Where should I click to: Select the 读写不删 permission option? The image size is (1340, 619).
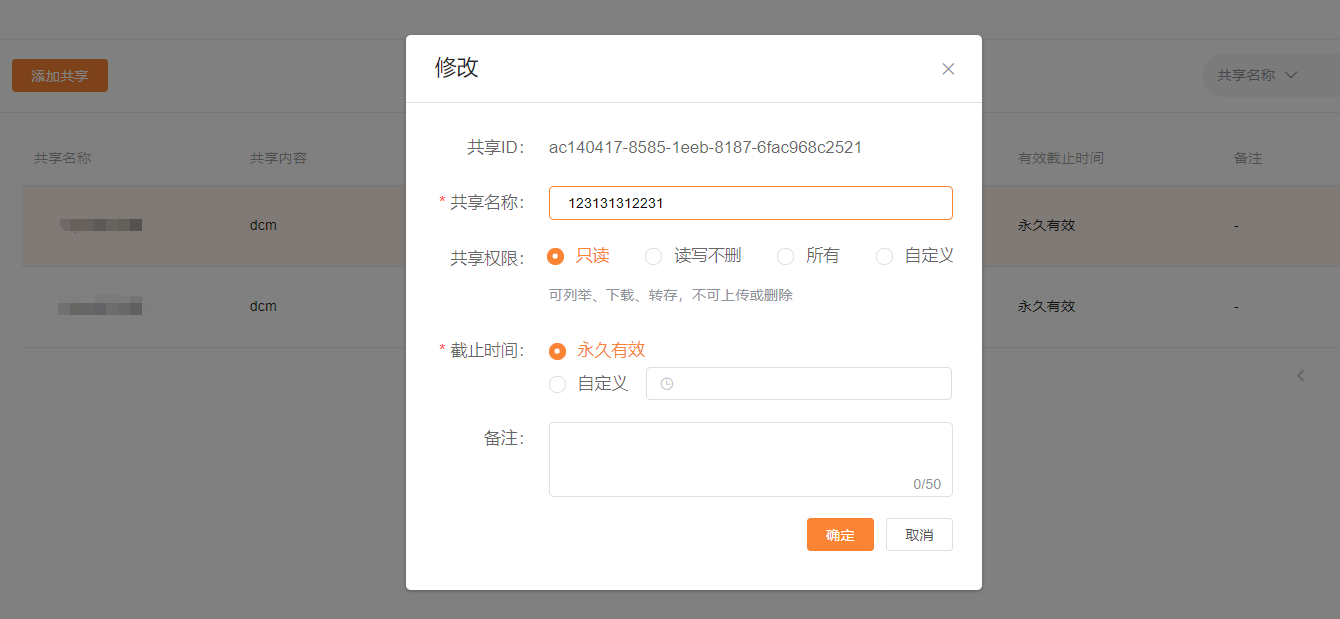[x=693, y=256]
